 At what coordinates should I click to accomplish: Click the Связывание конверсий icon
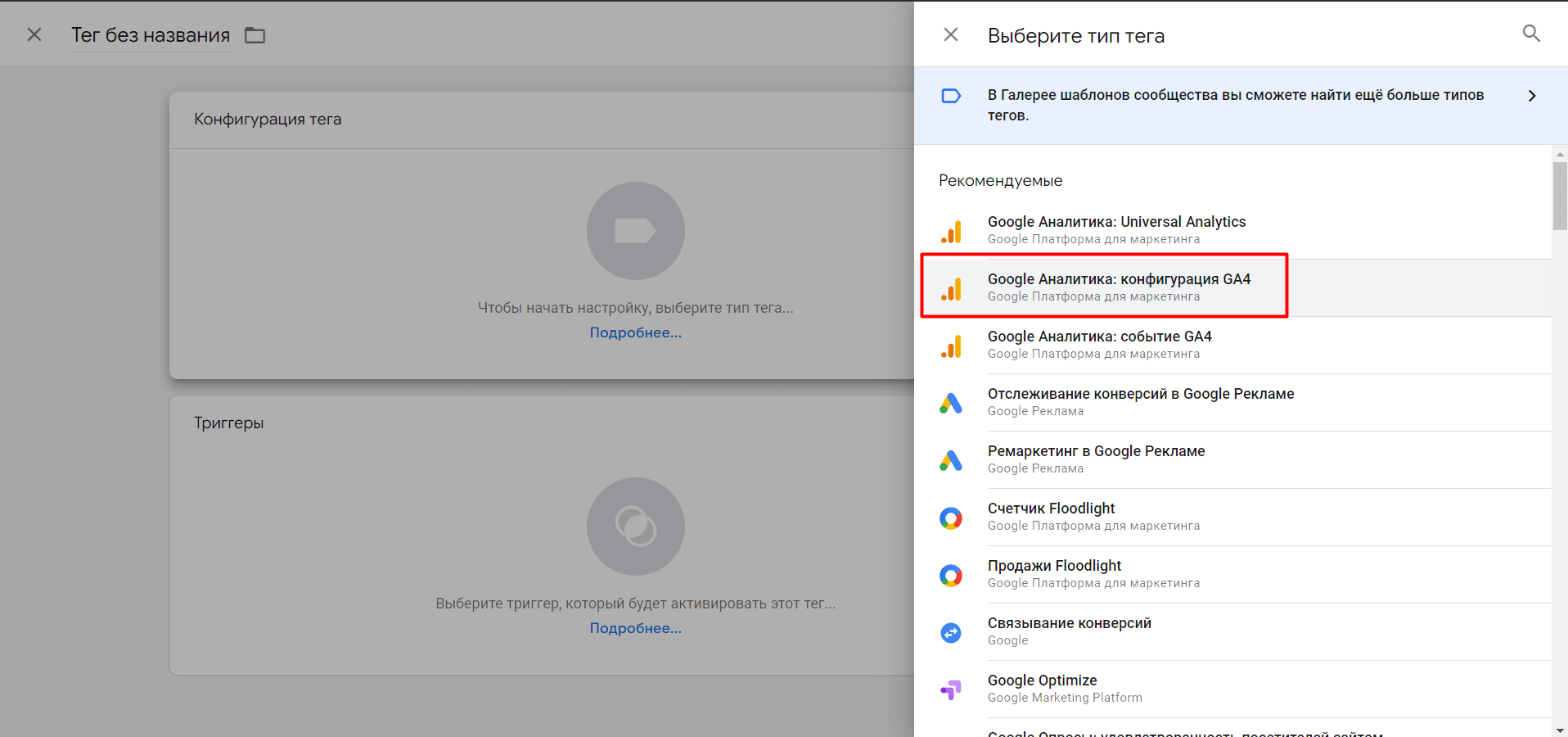click(951, 633)
